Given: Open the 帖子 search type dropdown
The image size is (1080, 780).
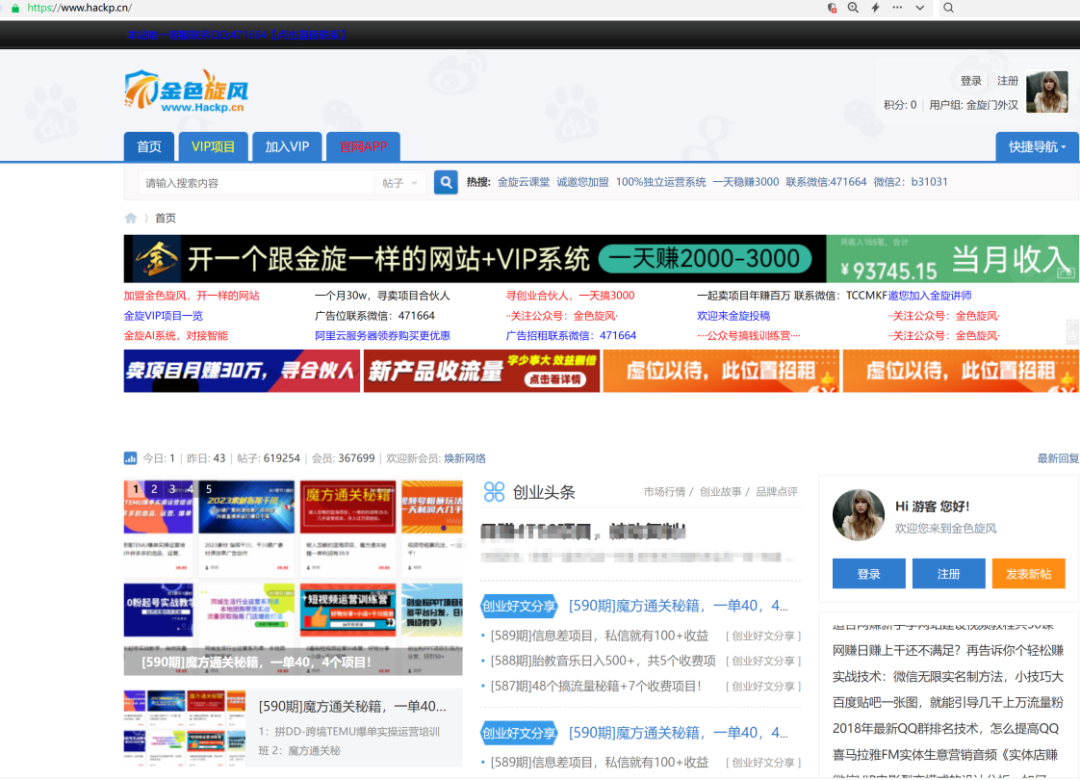Looking at the screenshot, I should click(400, 183).
